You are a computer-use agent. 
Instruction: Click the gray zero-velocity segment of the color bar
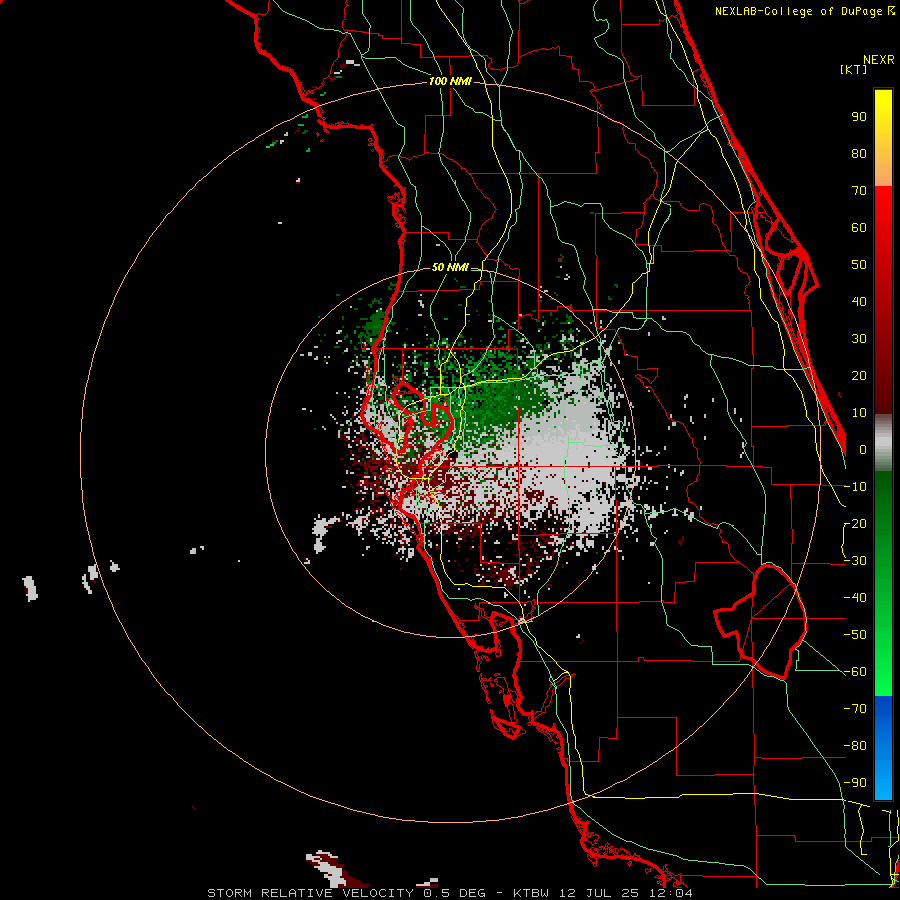click(883, 443)
